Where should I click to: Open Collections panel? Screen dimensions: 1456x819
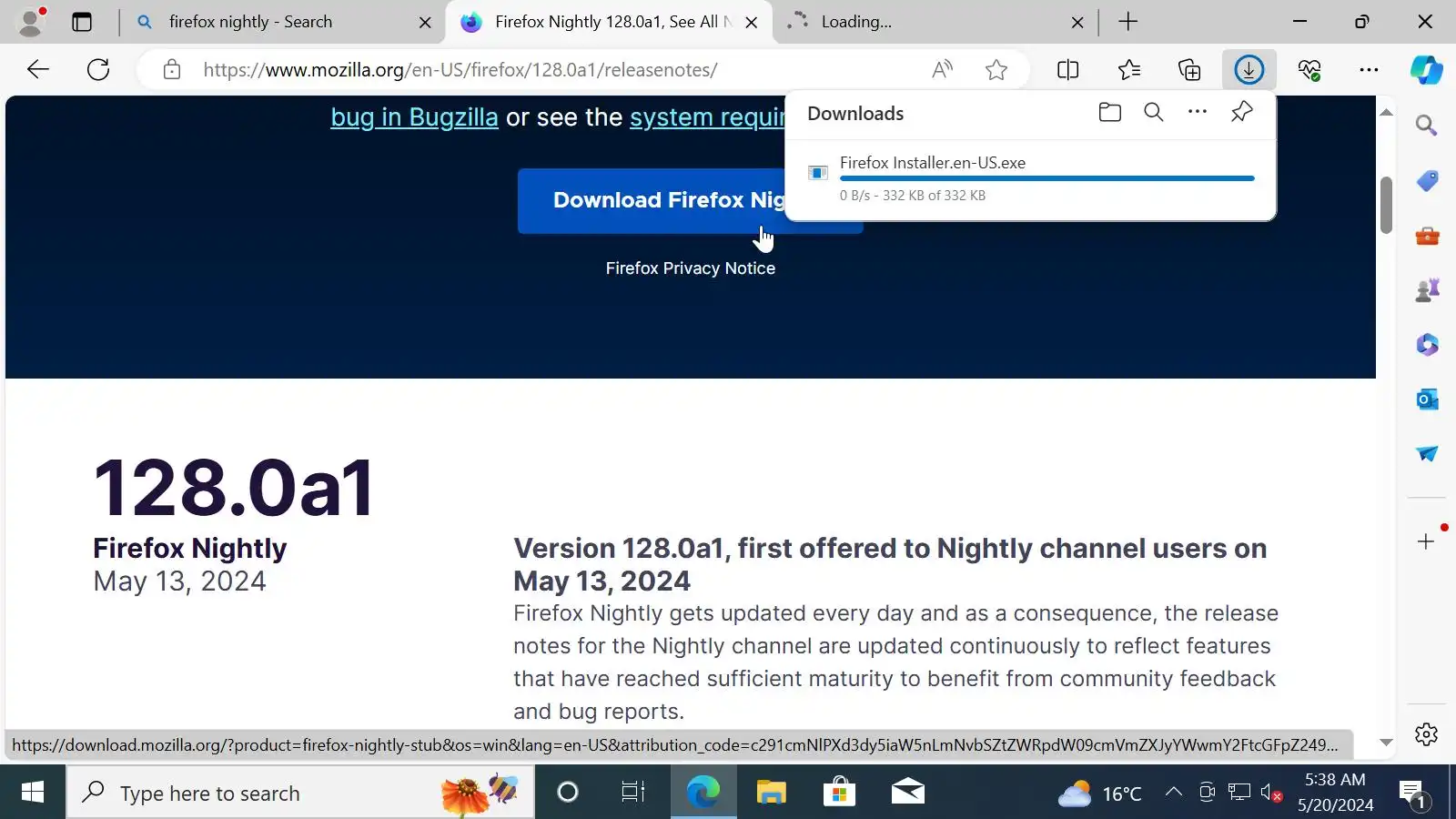1189,69
